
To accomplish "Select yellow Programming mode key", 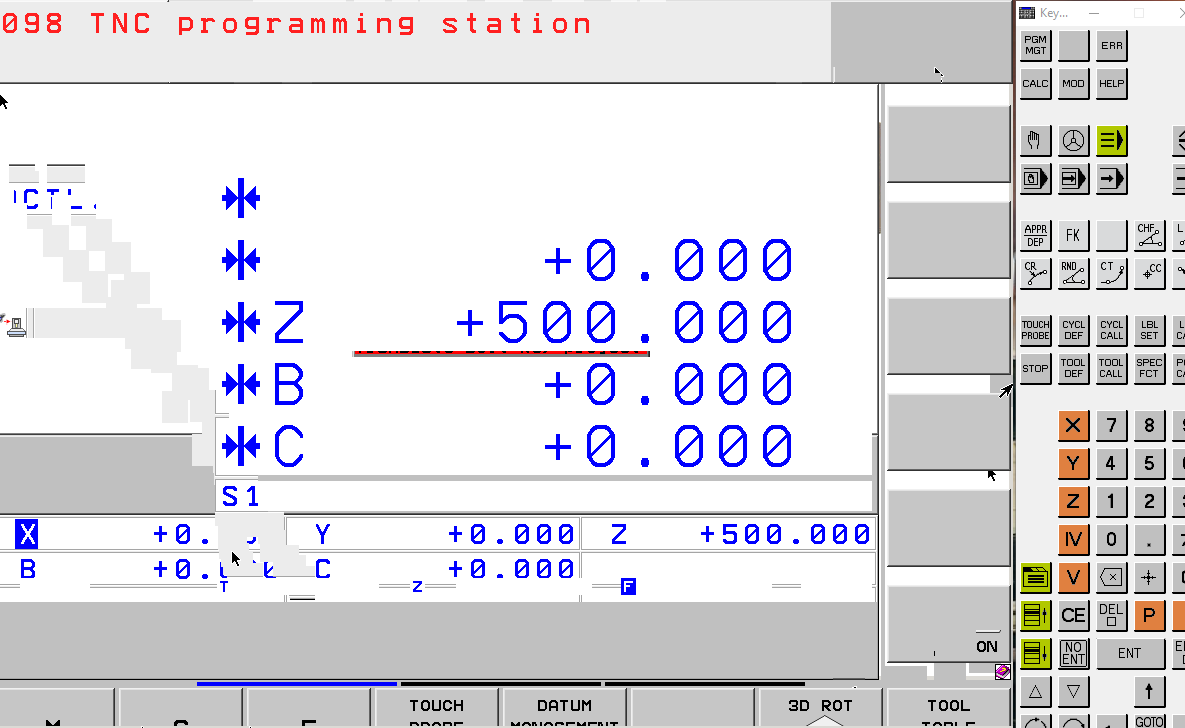I will [1112, 141].
